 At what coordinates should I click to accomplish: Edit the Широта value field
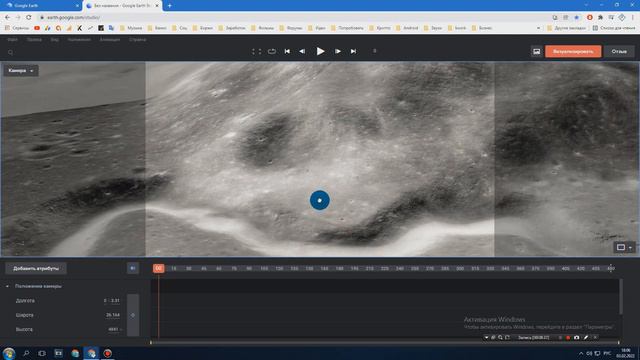[x=113, y=315]
